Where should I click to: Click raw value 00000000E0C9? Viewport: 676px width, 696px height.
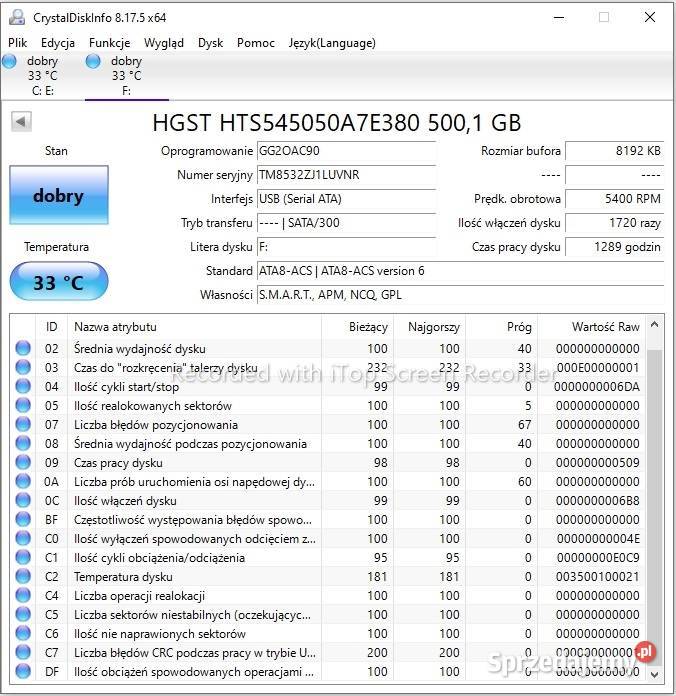pos(598,558)
